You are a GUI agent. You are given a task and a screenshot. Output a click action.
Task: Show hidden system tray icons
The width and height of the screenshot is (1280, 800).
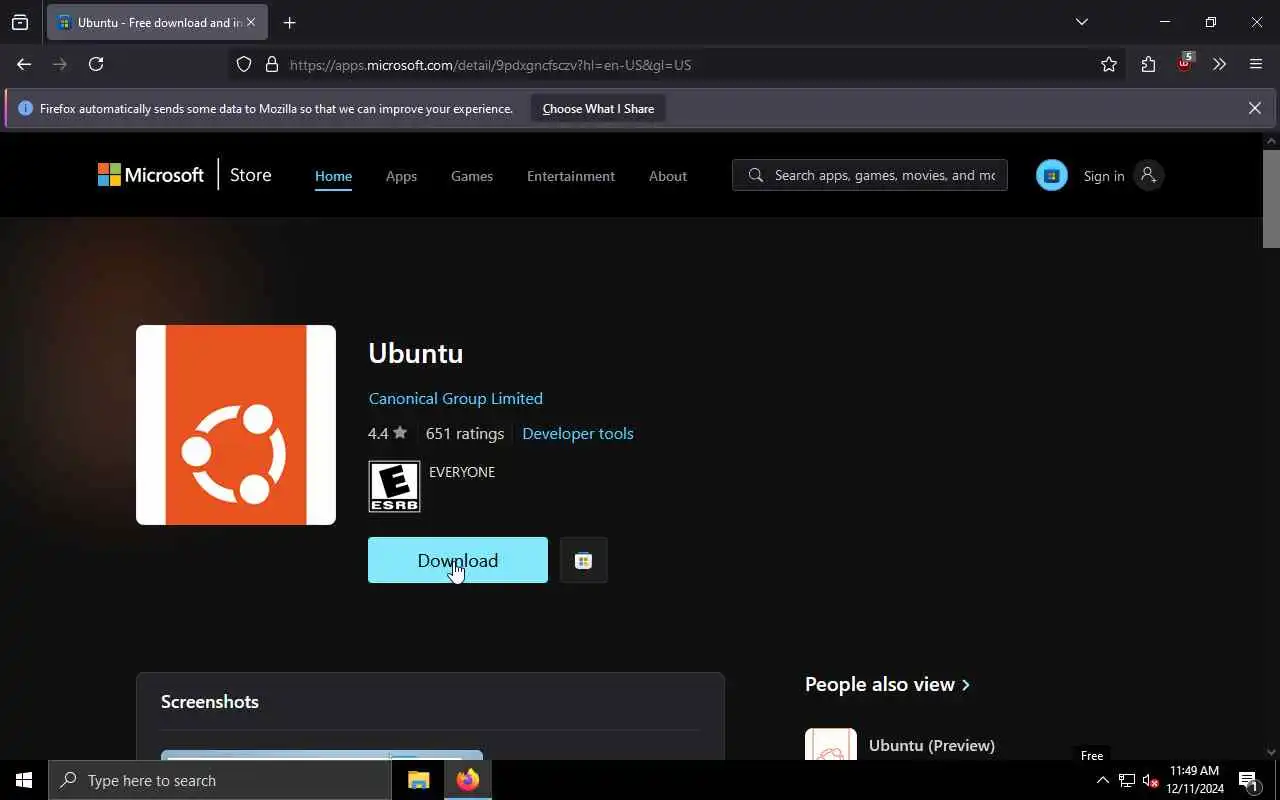click(x=1102, y=780)
